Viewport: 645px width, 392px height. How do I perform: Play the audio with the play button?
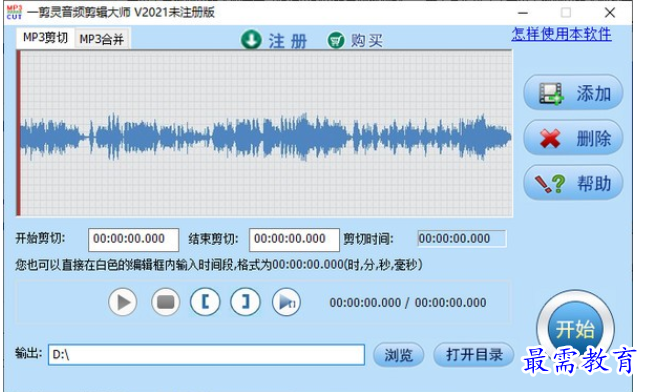click(123, 302)
